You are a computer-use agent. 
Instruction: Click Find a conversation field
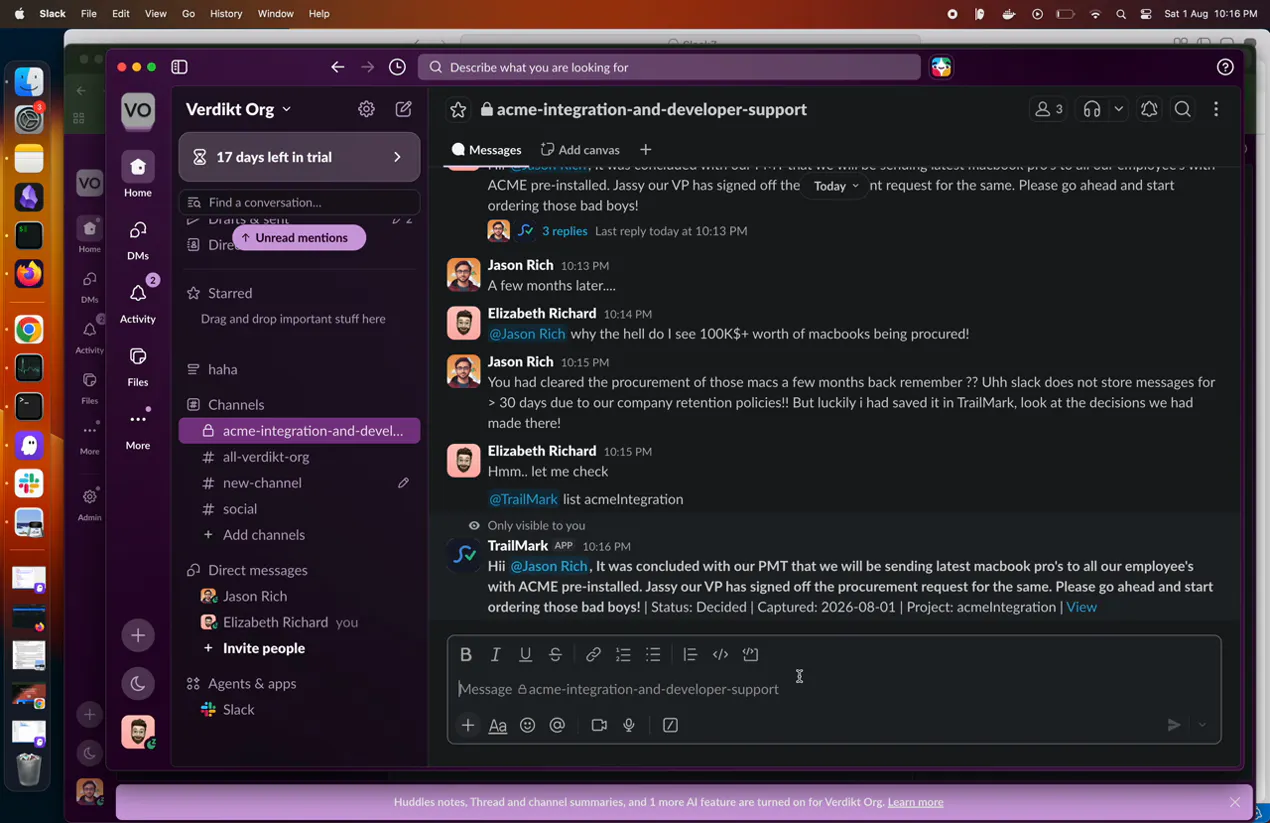click(299, 202)
